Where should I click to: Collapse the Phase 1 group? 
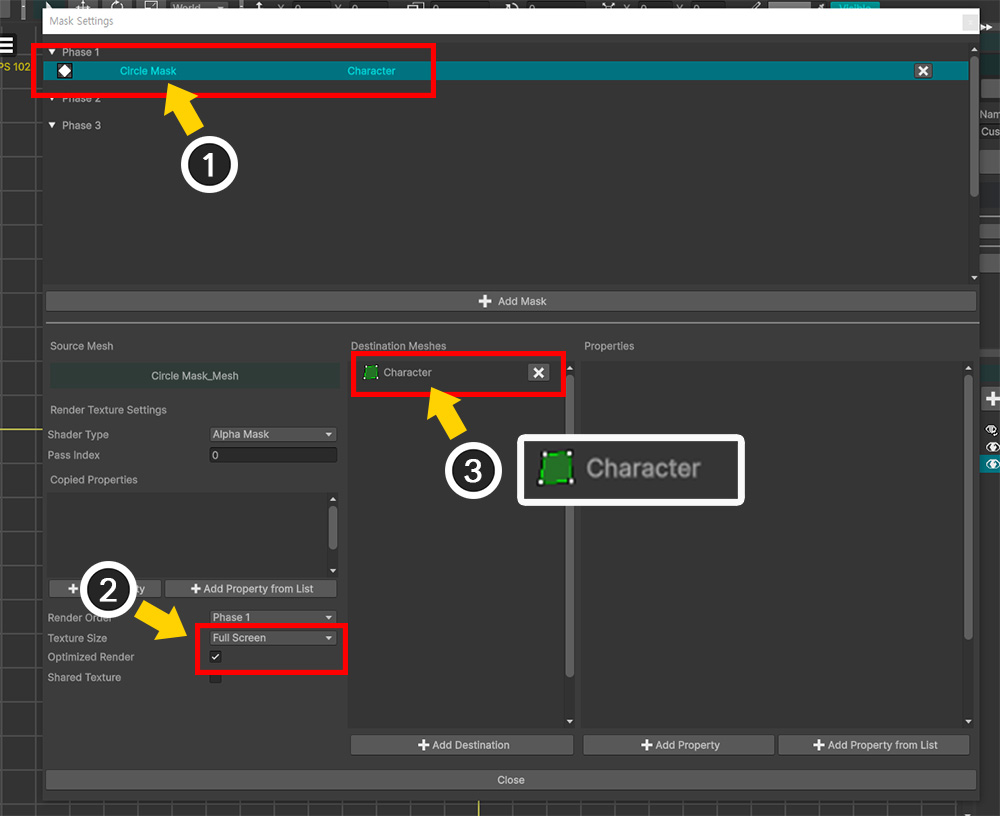tap(52, 52)
